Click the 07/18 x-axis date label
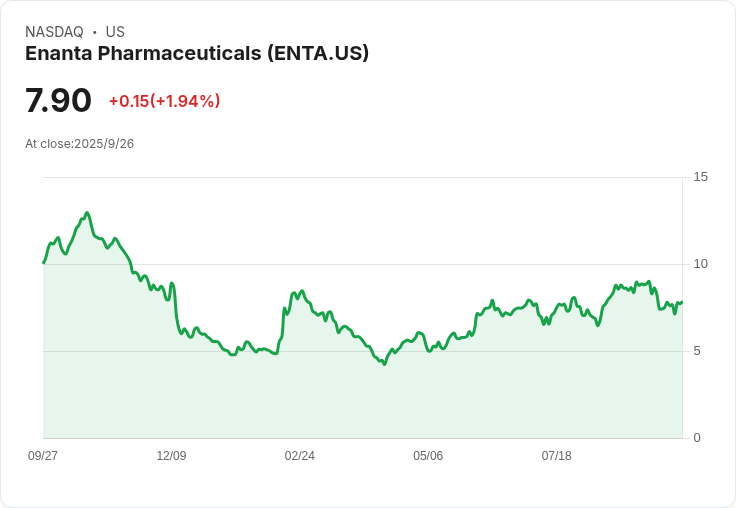 pos(557,455)
